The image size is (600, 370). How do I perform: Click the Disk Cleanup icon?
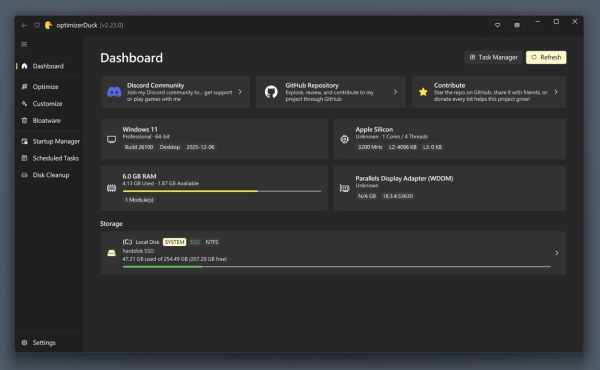[x=24, y=175]
